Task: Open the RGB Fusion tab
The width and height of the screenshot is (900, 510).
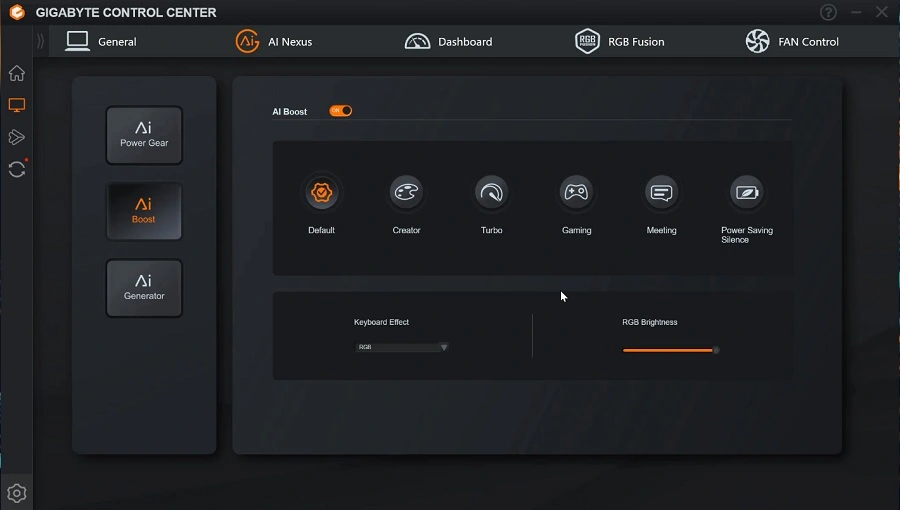Action: point(619,41)
